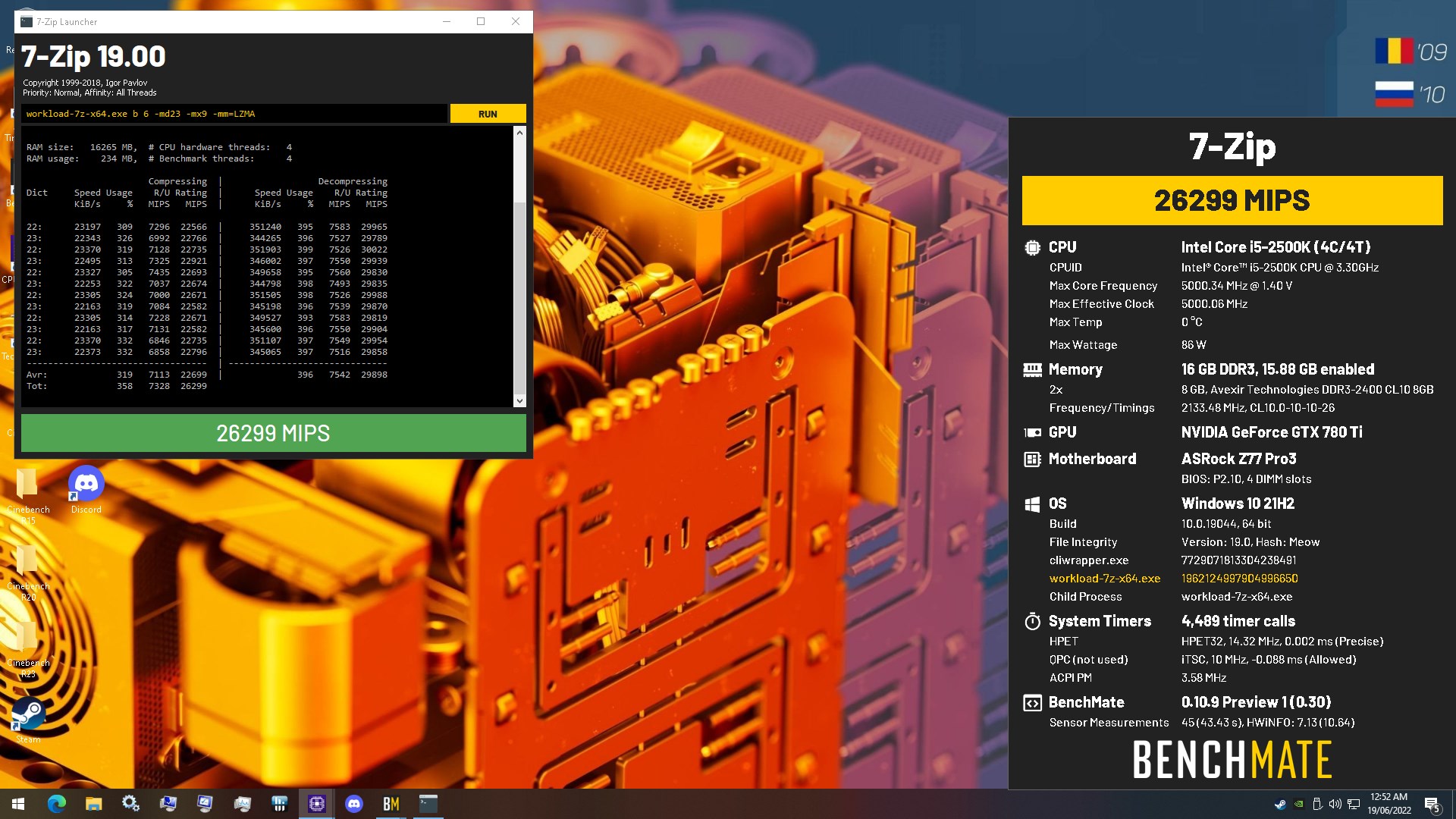Viewport: 1456px width, 819px height.
Task: Click the RUN button in 7-Zip Launcher
Action: tap(488, 114)
